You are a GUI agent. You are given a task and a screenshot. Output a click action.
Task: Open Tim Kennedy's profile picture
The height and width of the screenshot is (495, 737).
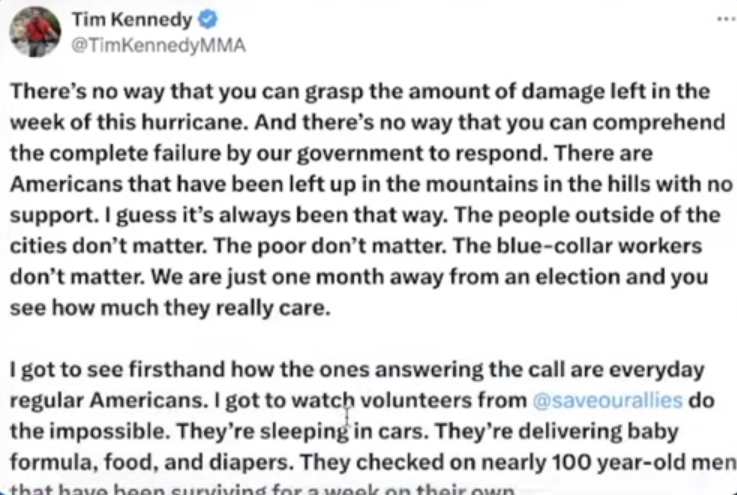pos(35,31)
